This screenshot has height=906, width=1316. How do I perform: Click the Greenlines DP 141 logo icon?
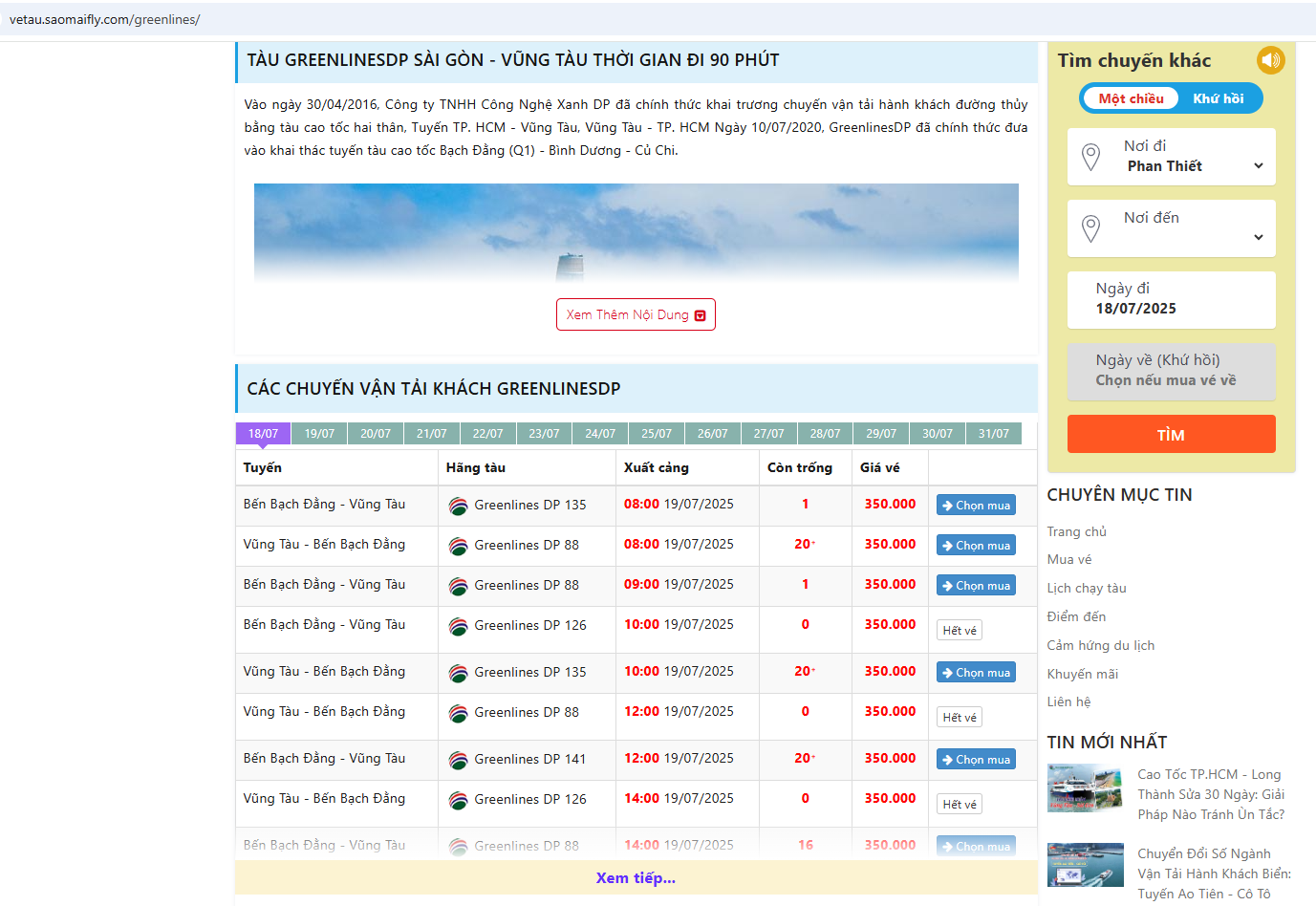point(459,760)
